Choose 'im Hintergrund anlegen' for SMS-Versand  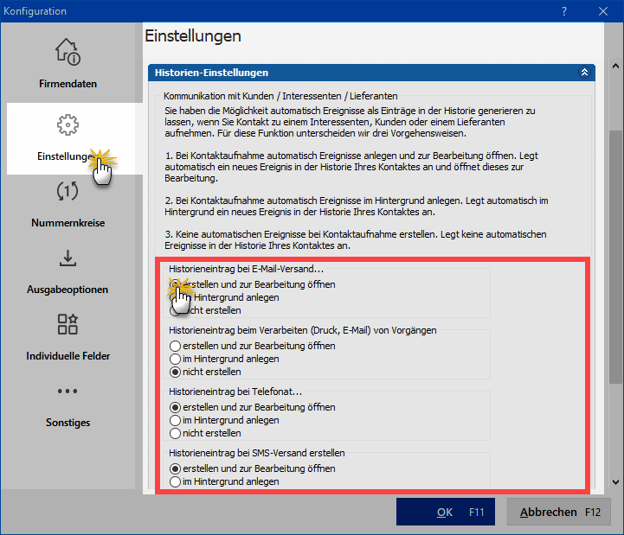click(176, 481)
